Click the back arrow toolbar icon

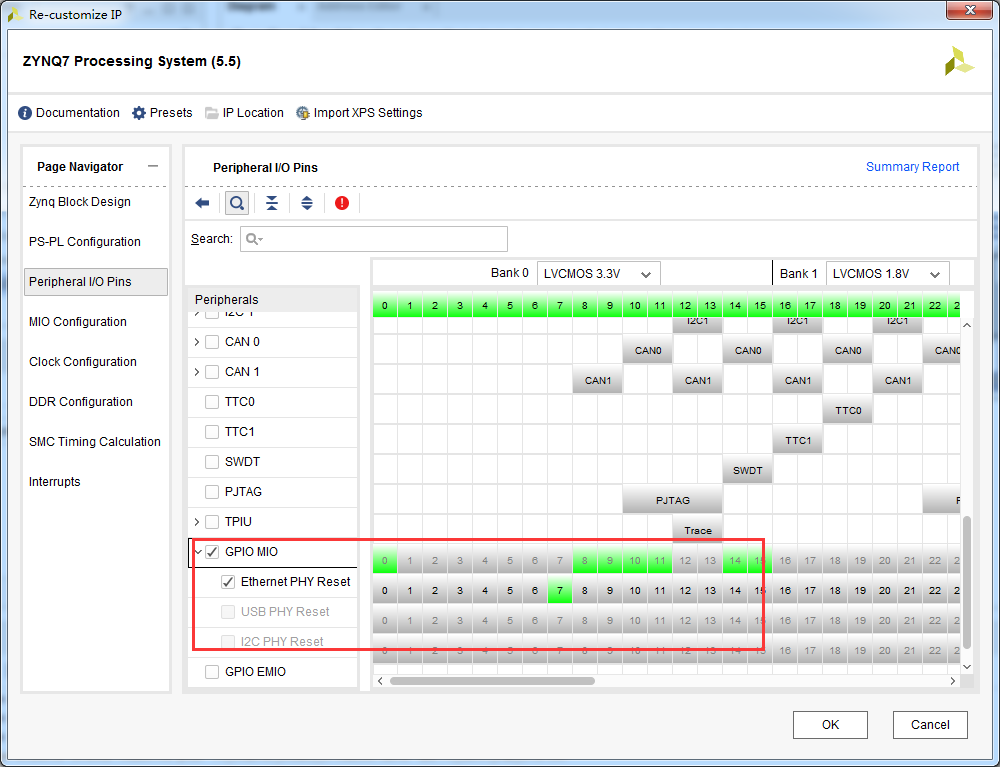tap(202, 203)
